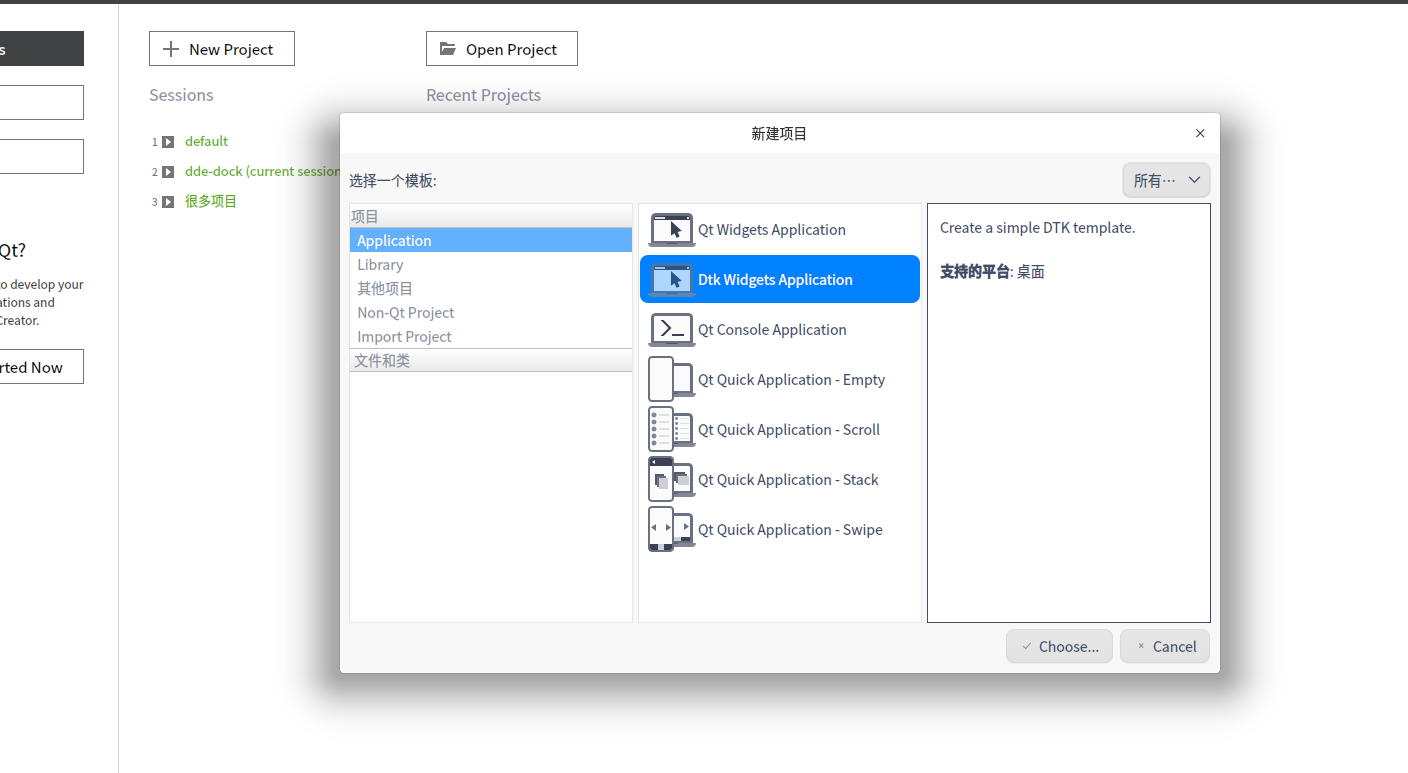Click the Choose... button
The width and height of the screenshot is (1408, 773).
point(1059,646)
